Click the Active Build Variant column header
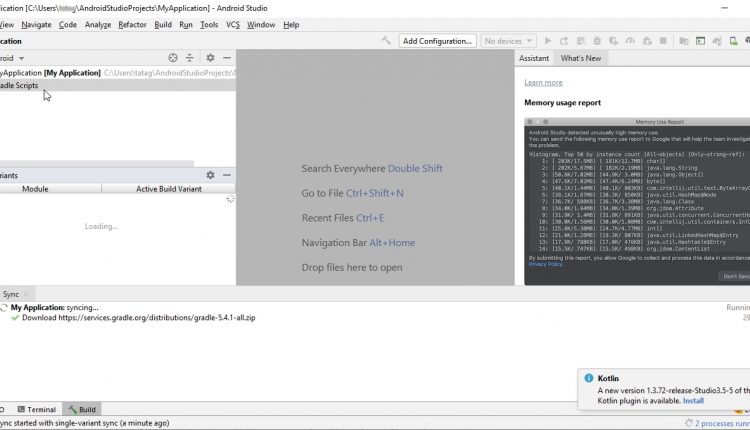750x430 pixels. (169, 189)
